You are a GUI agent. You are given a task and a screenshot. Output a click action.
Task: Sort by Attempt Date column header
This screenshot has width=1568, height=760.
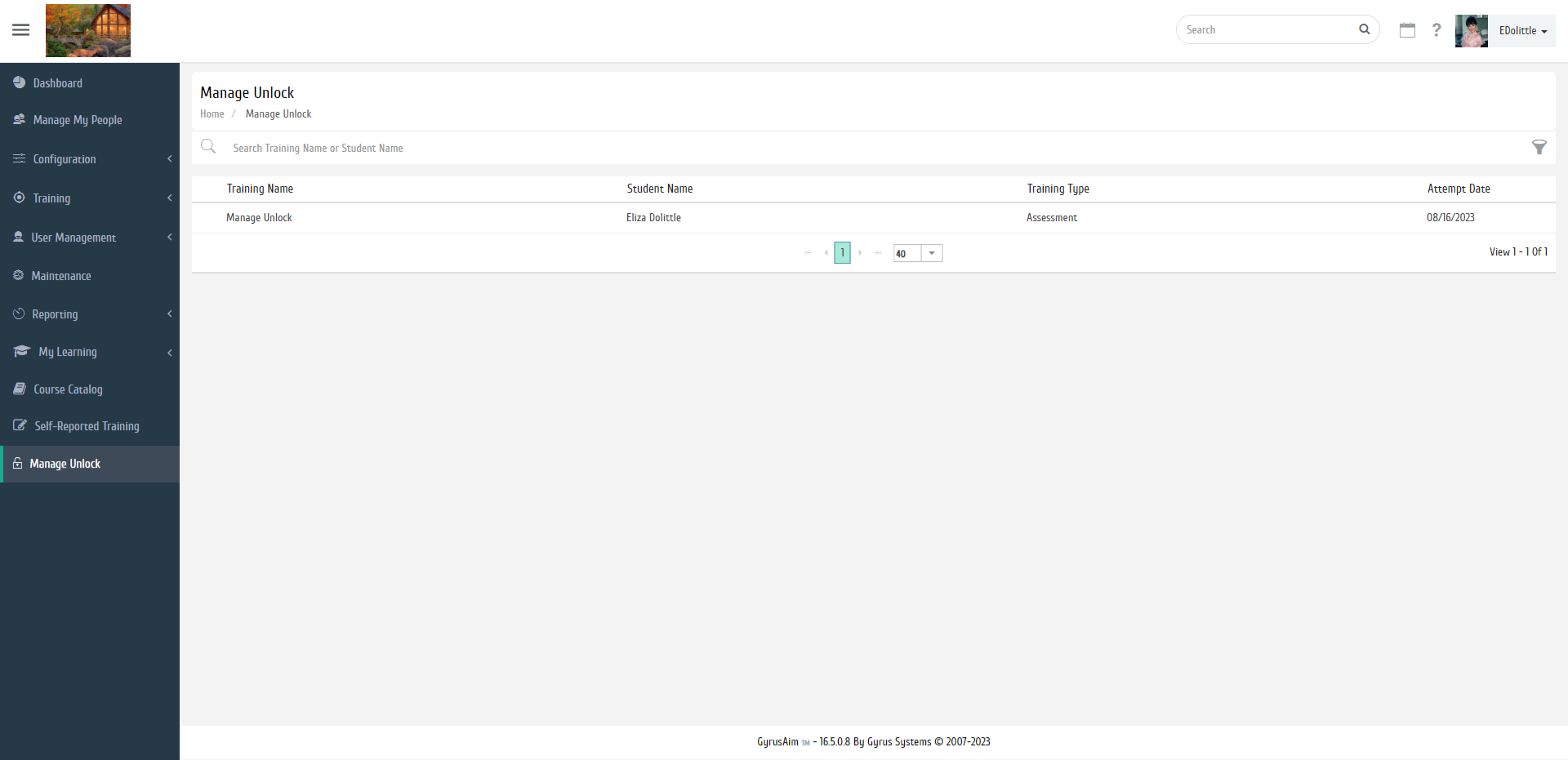coord(1458,189)
